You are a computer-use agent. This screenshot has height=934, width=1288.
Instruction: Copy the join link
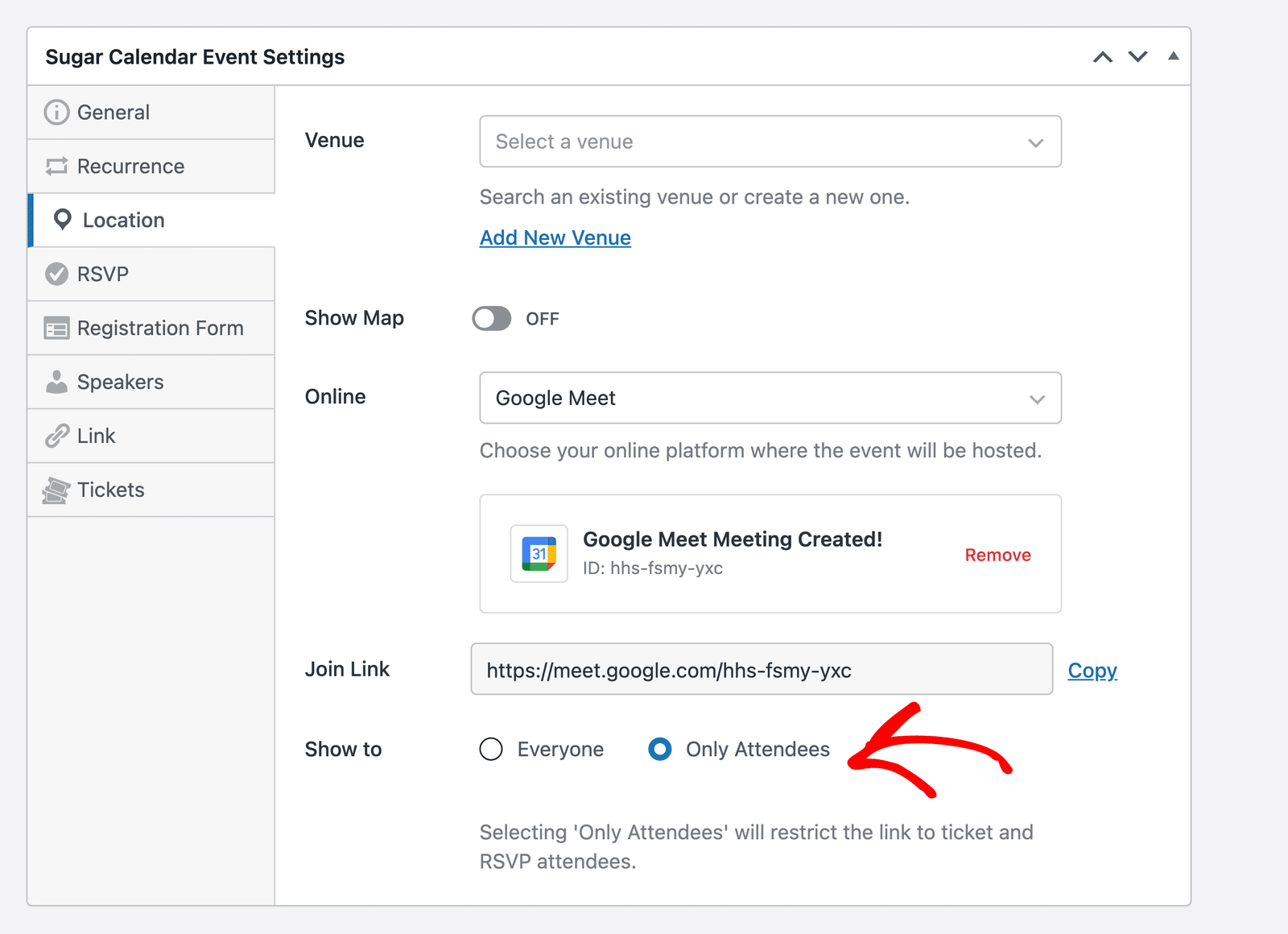[x=1092, y=670]
